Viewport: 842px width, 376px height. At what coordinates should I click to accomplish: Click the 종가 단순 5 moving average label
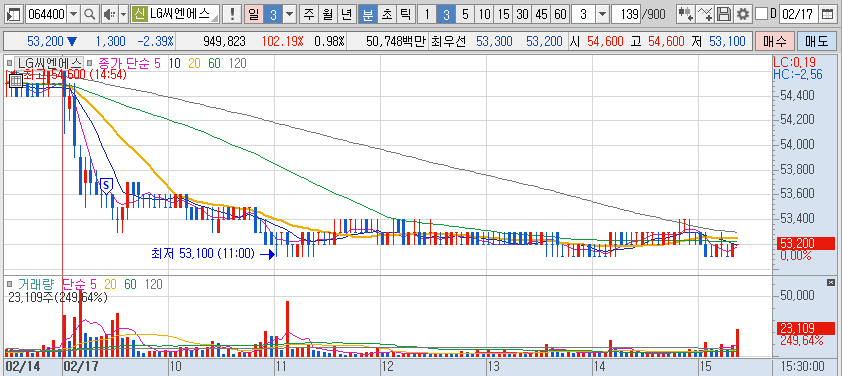pos(129,63)
